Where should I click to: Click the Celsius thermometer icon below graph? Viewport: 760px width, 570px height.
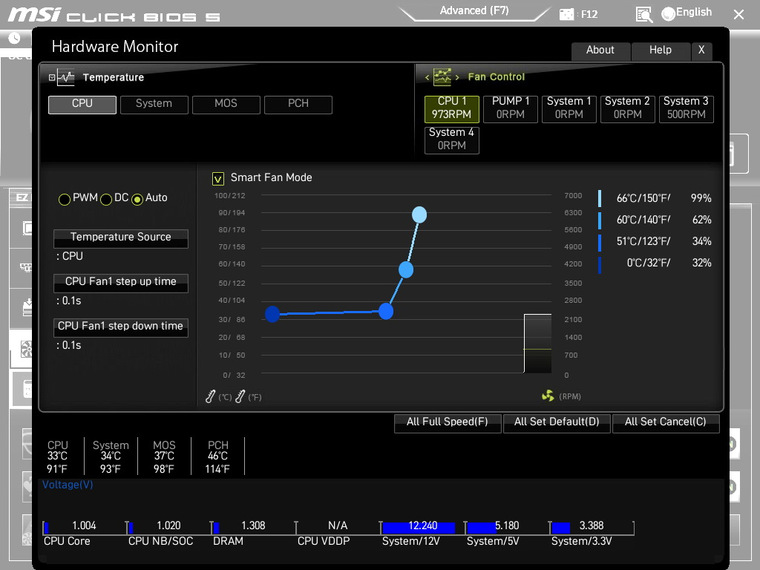(210, 396)
